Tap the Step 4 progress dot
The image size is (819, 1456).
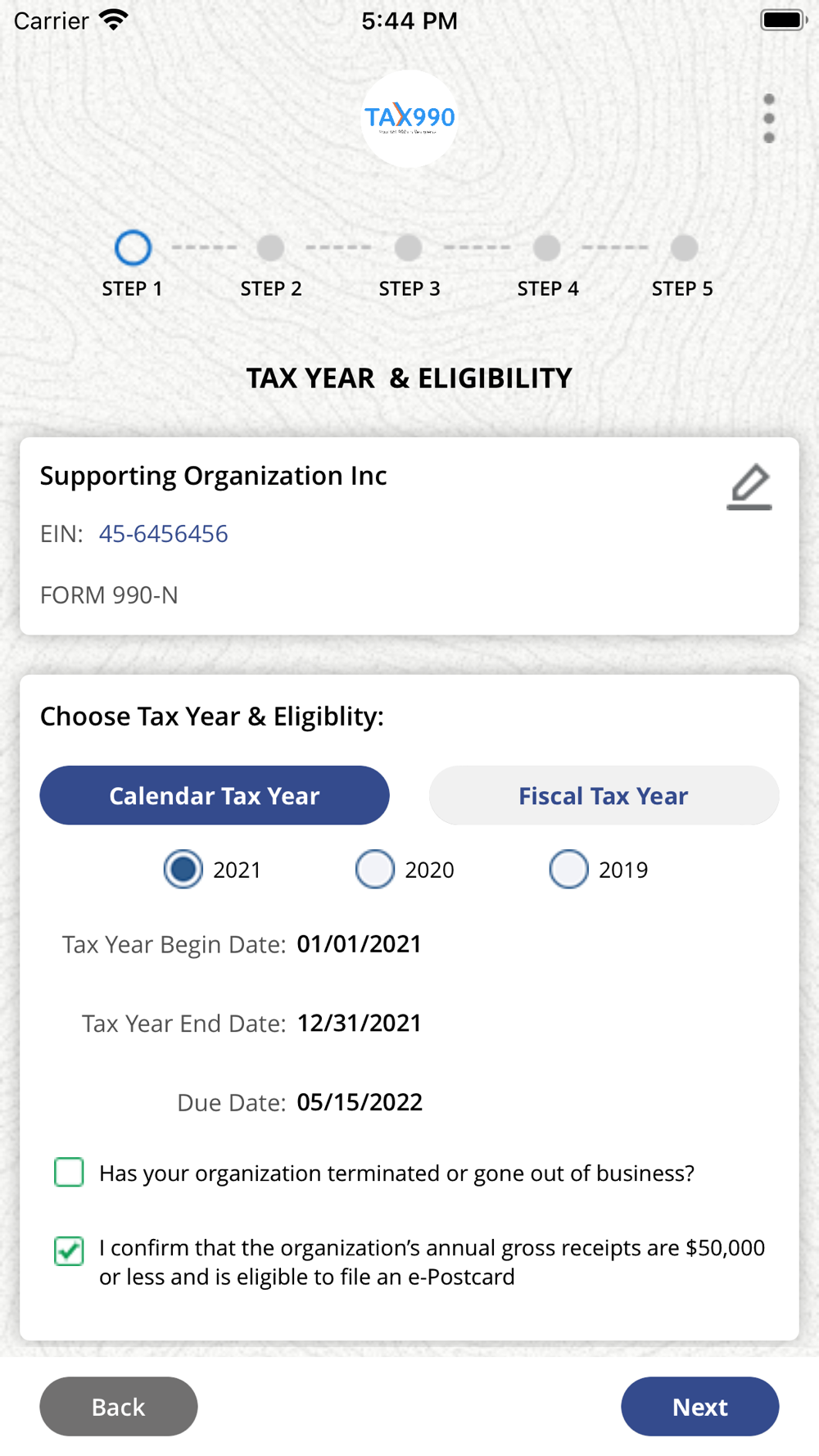tap(547, 247)
